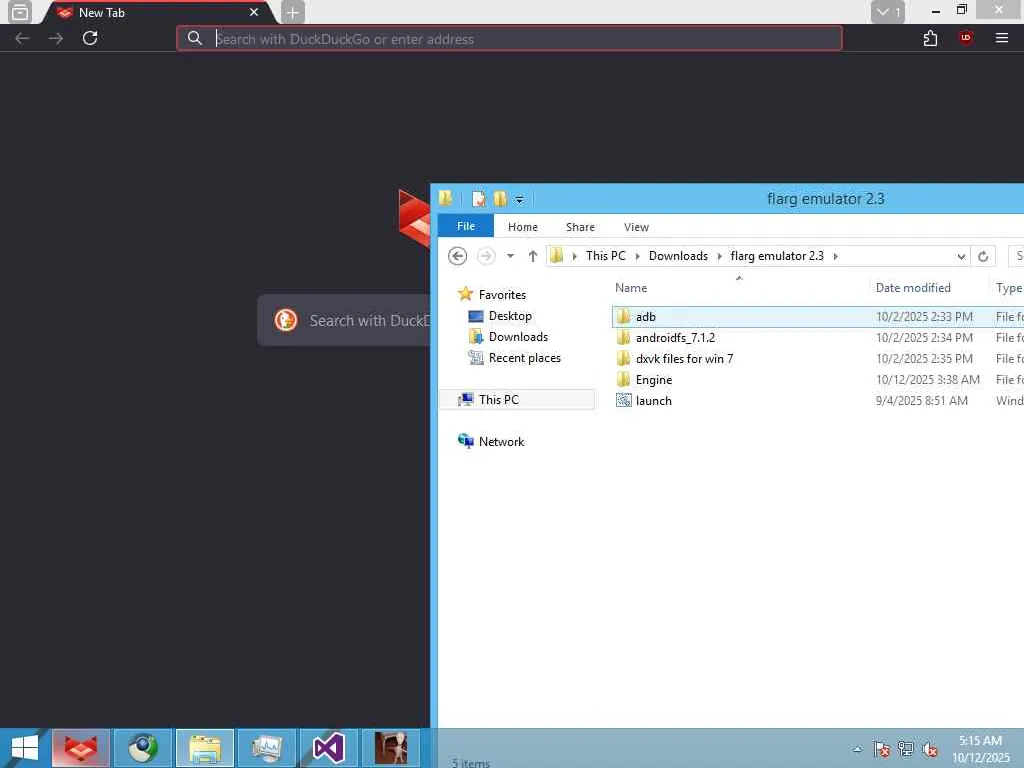1024x768 pixels.
Task: Open Explorer recent locations dropdown
Action: (511, 256)
